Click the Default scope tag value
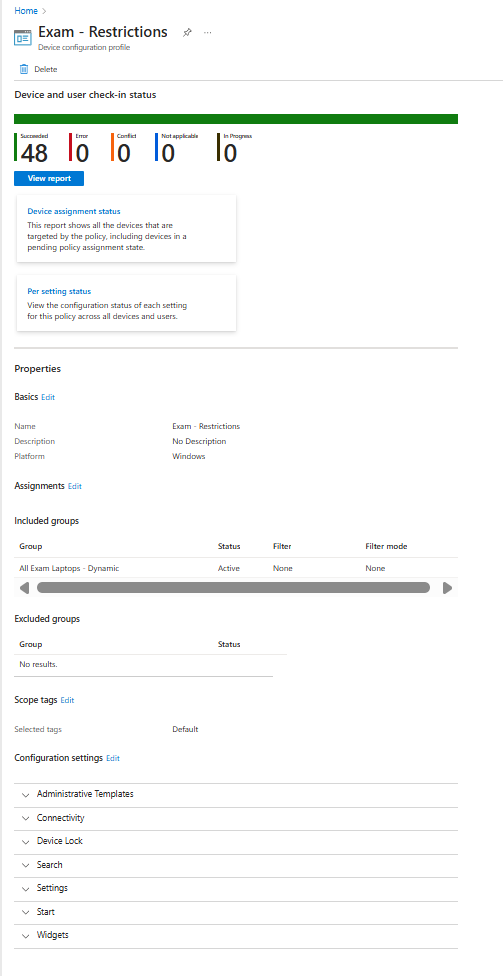The width and height of the screenshot is (503, 976). coord(186,730)
